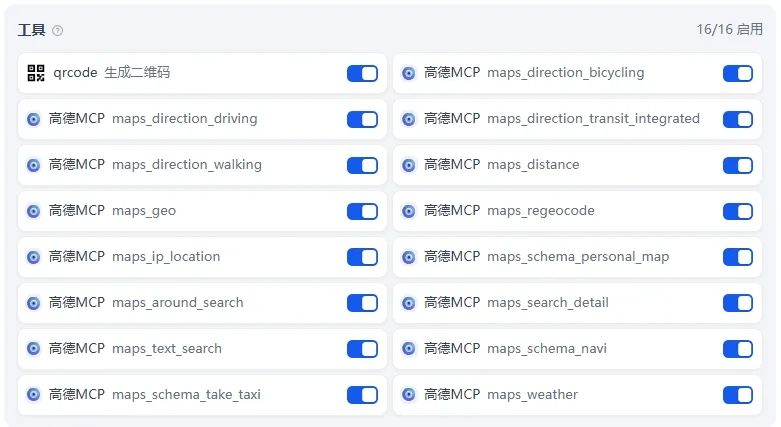Click the maps_direction_driving tool name

pyautogui.click(x=185, y=119)
